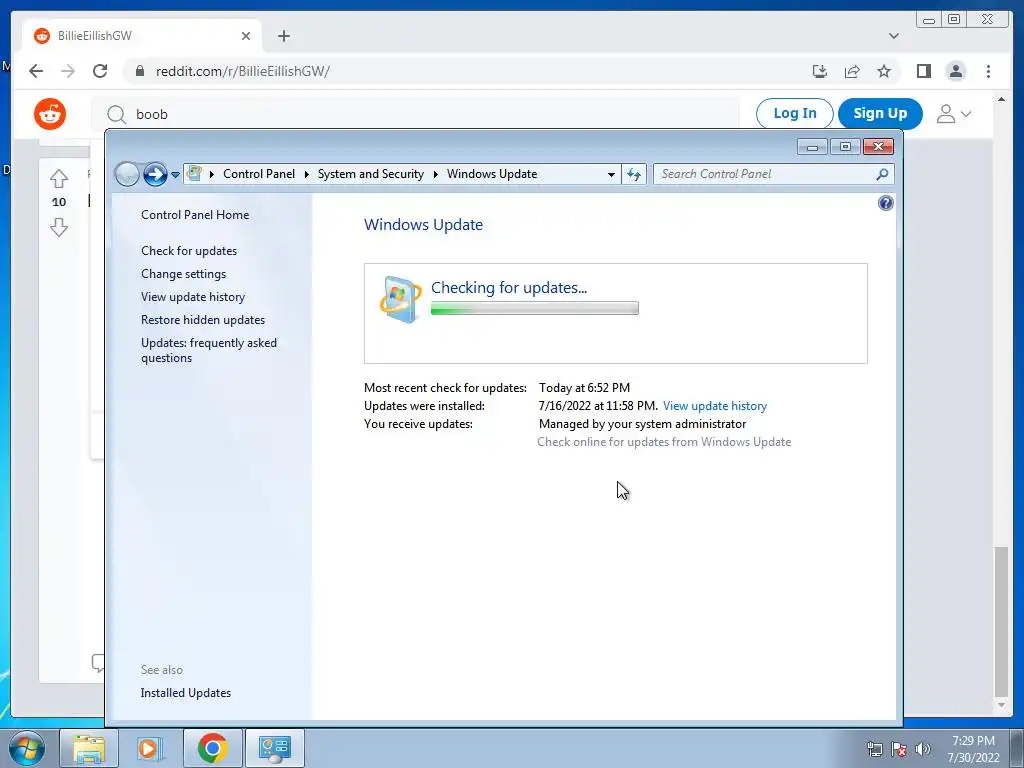Click Control Panel breadcrumb
1024x768 pixels.
[259, 174]
